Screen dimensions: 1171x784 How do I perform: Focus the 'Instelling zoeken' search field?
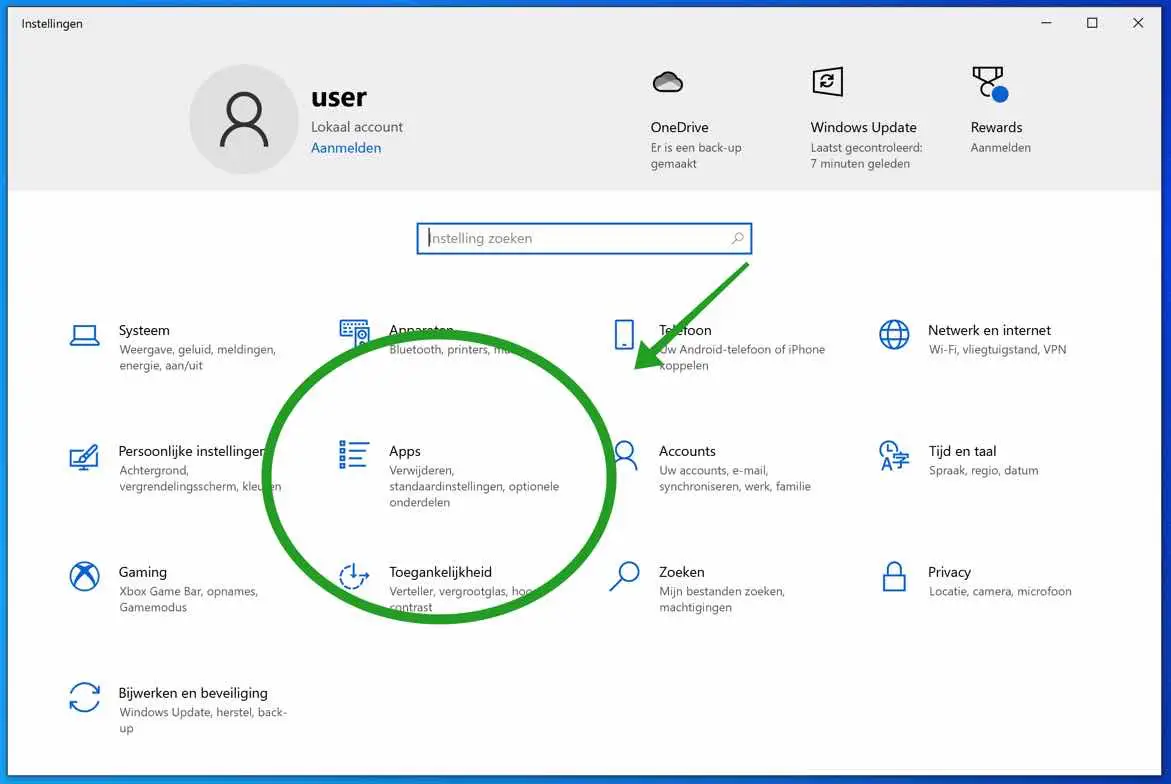tap(584, 238)
